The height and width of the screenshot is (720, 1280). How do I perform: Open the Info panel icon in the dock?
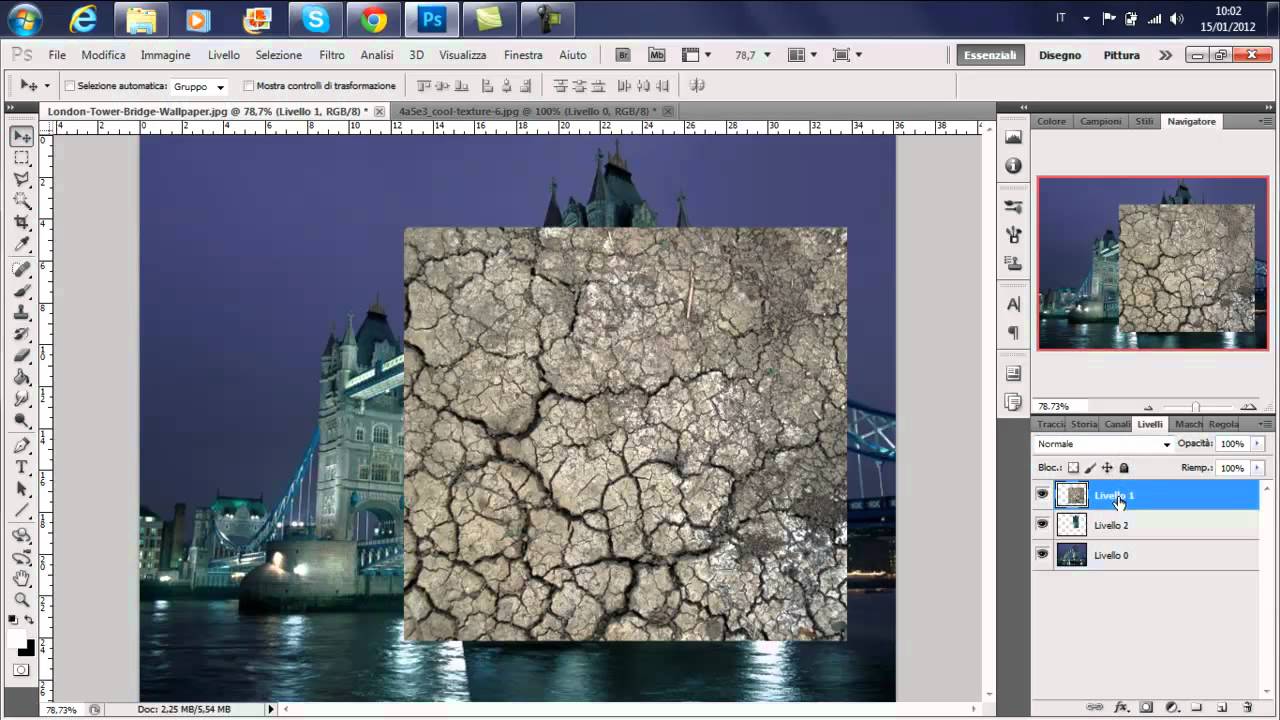[x=1013, y=165]
